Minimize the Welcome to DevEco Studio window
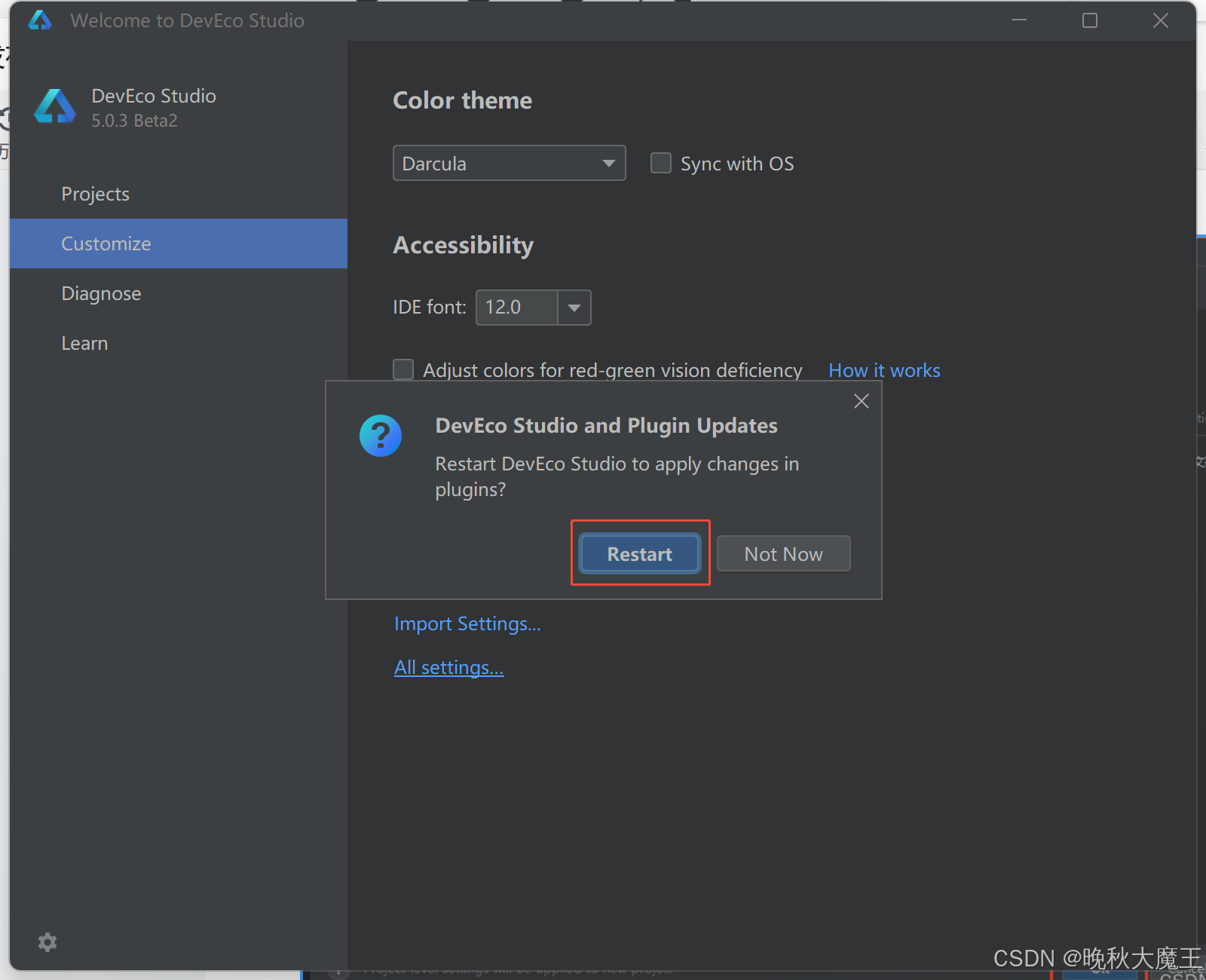1206x980 pixels. 1019,20
